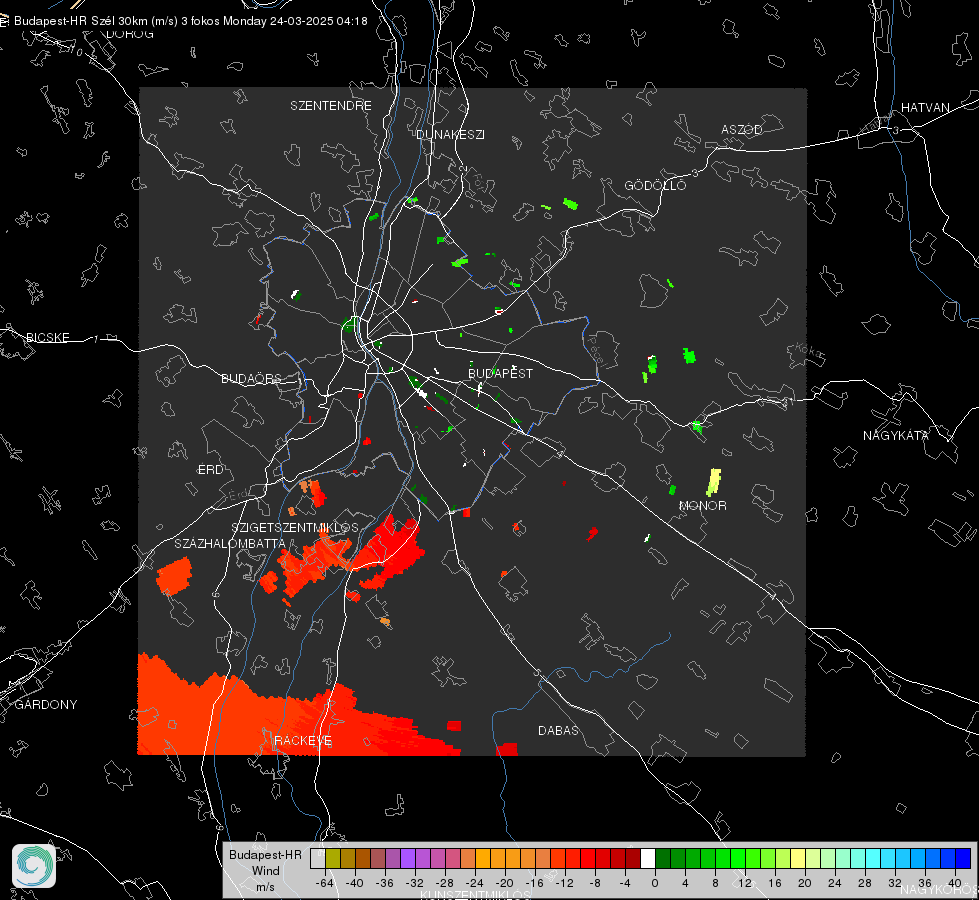Select the NAGYKATA label
This screenshot has width=979, height=900.
pos(895,435)
